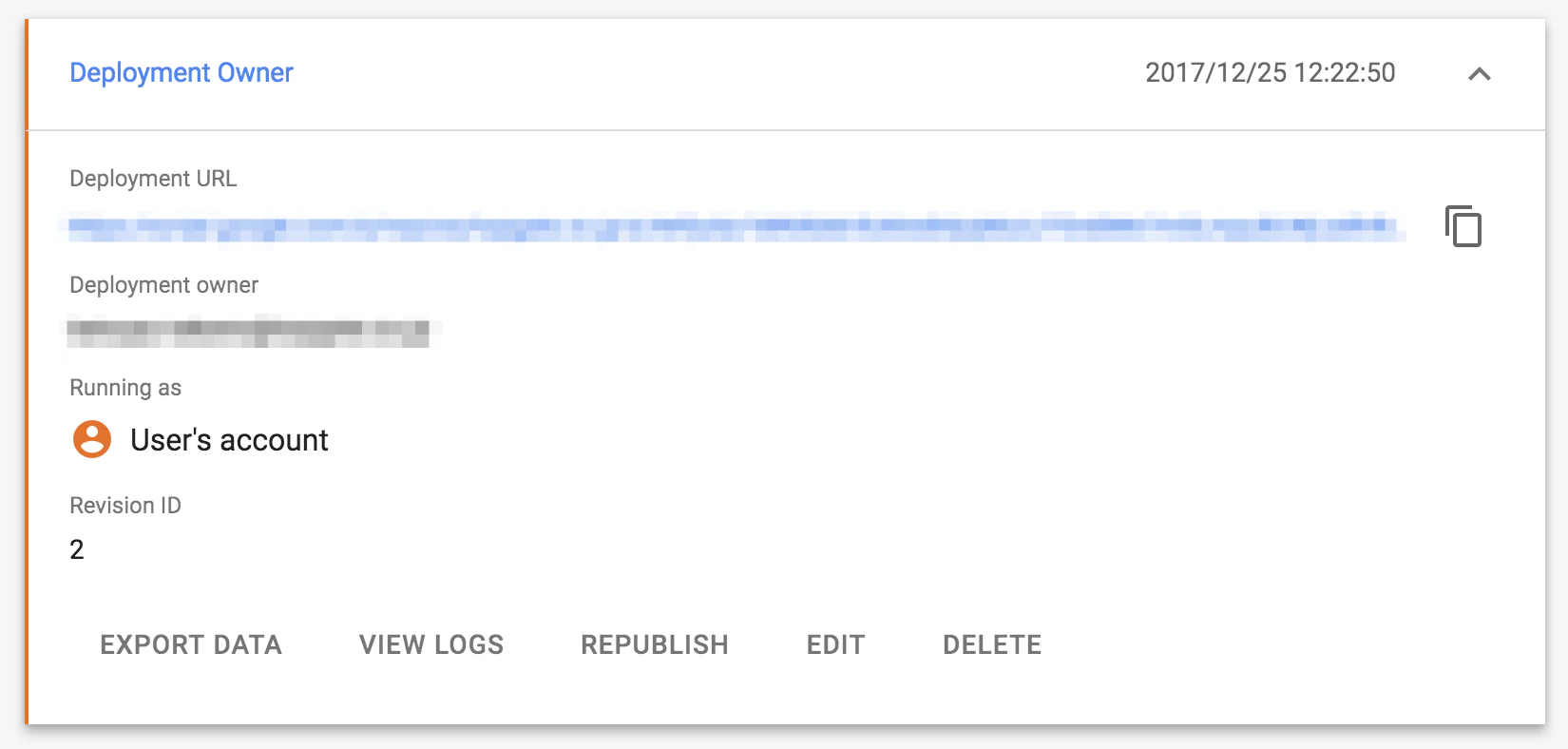This screenshot has height=749, width=1568.
Task: Click the EXPORT DATA button
Action: 191,644
